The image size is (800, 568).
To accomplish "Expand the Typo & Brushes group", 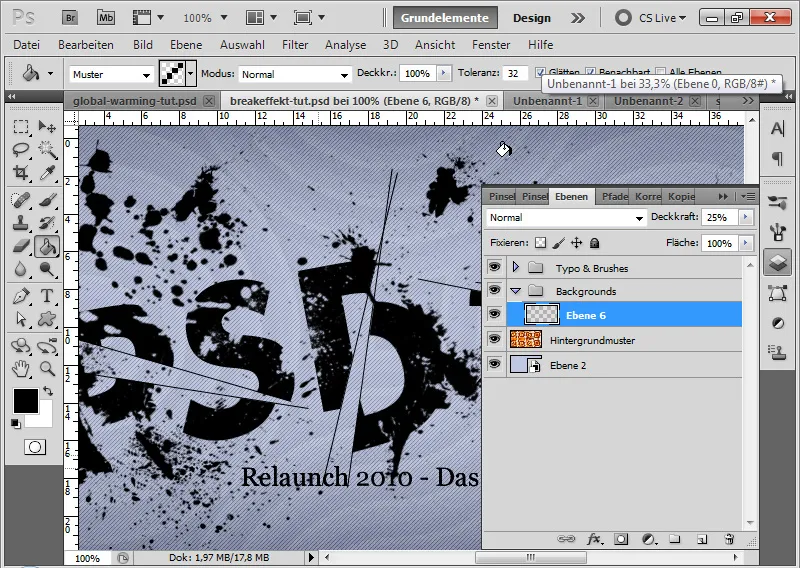I will click(515, 267).
